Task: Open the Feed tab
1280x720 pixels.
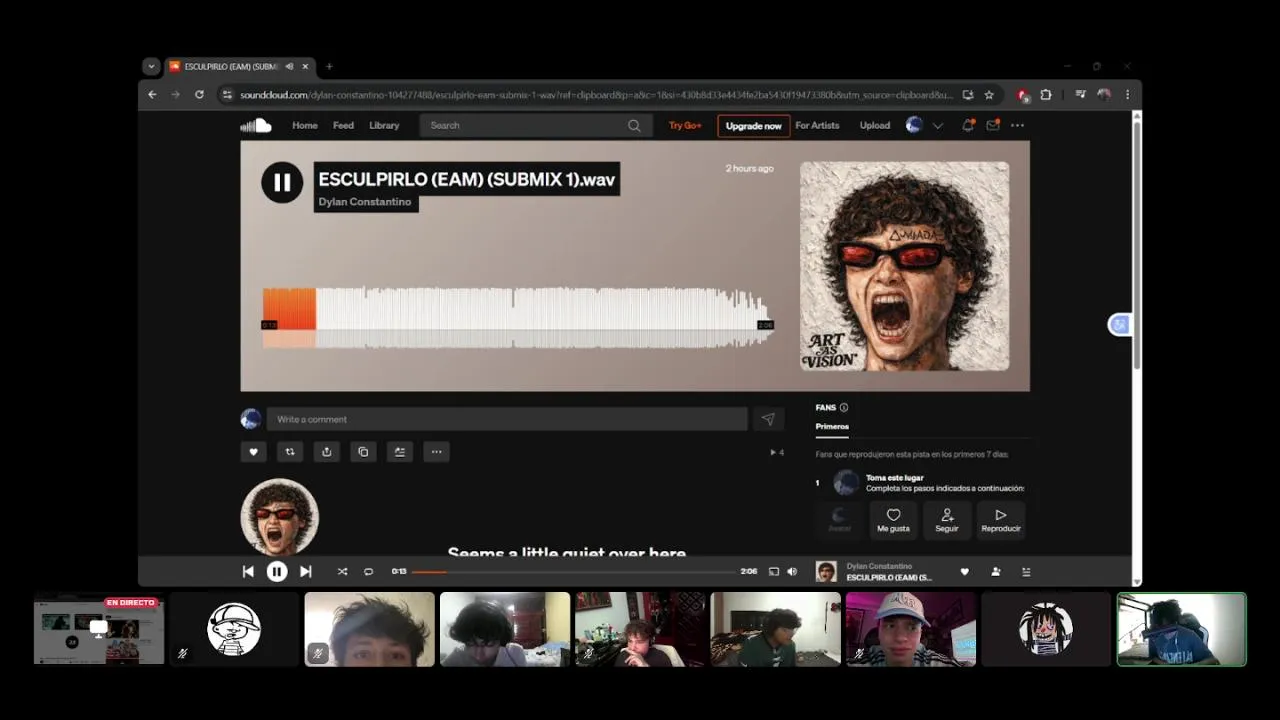Action: [x=343, y=125]
